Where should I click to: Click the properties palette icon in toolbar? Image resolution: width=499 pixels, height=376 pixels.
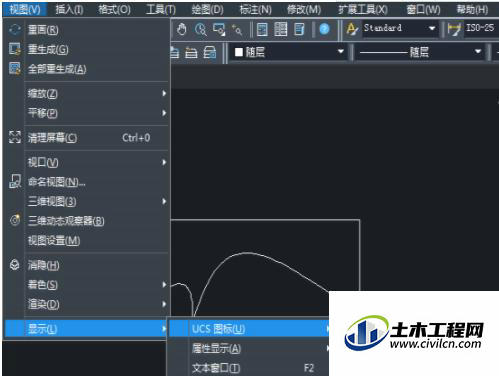[x=262, y=29]
